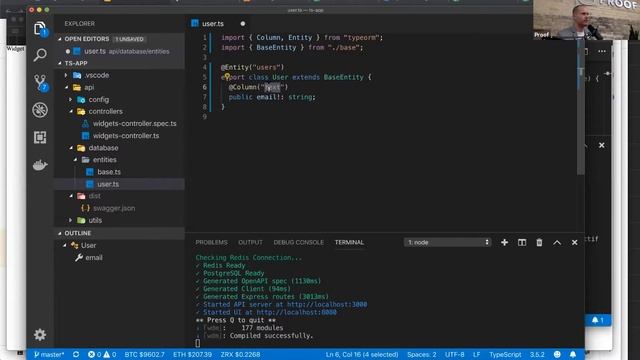This screenshot has width=640, height=360.
Task: Change end of line via LF
Action: coord(476,354)
